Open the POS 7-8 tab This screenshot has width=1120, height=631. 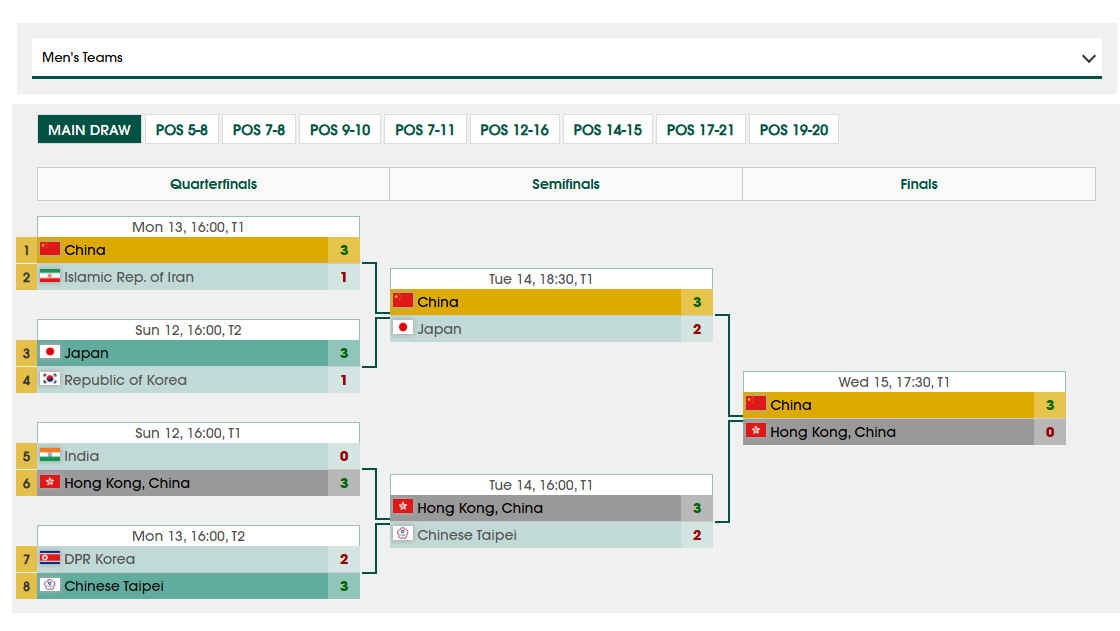click(x=259, y=129)
